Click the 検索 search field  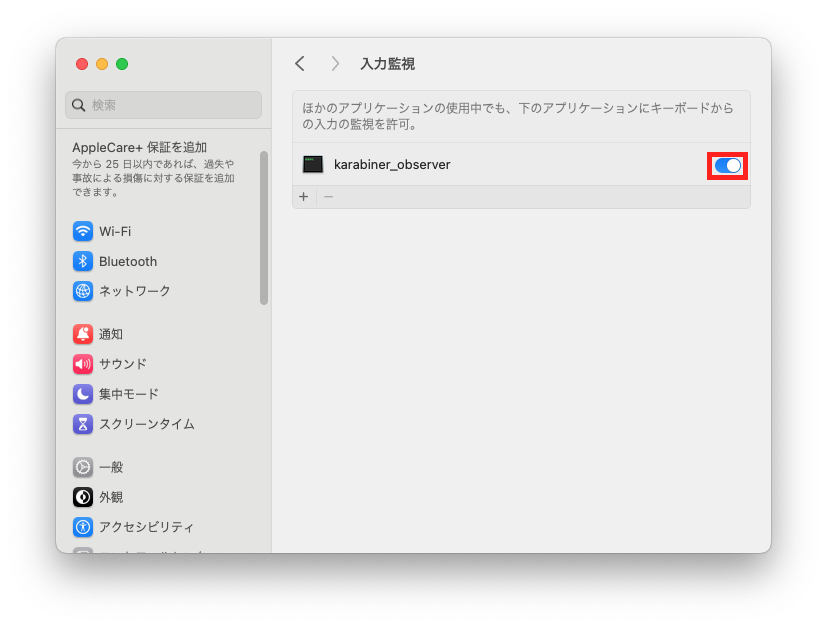(164, 105)
